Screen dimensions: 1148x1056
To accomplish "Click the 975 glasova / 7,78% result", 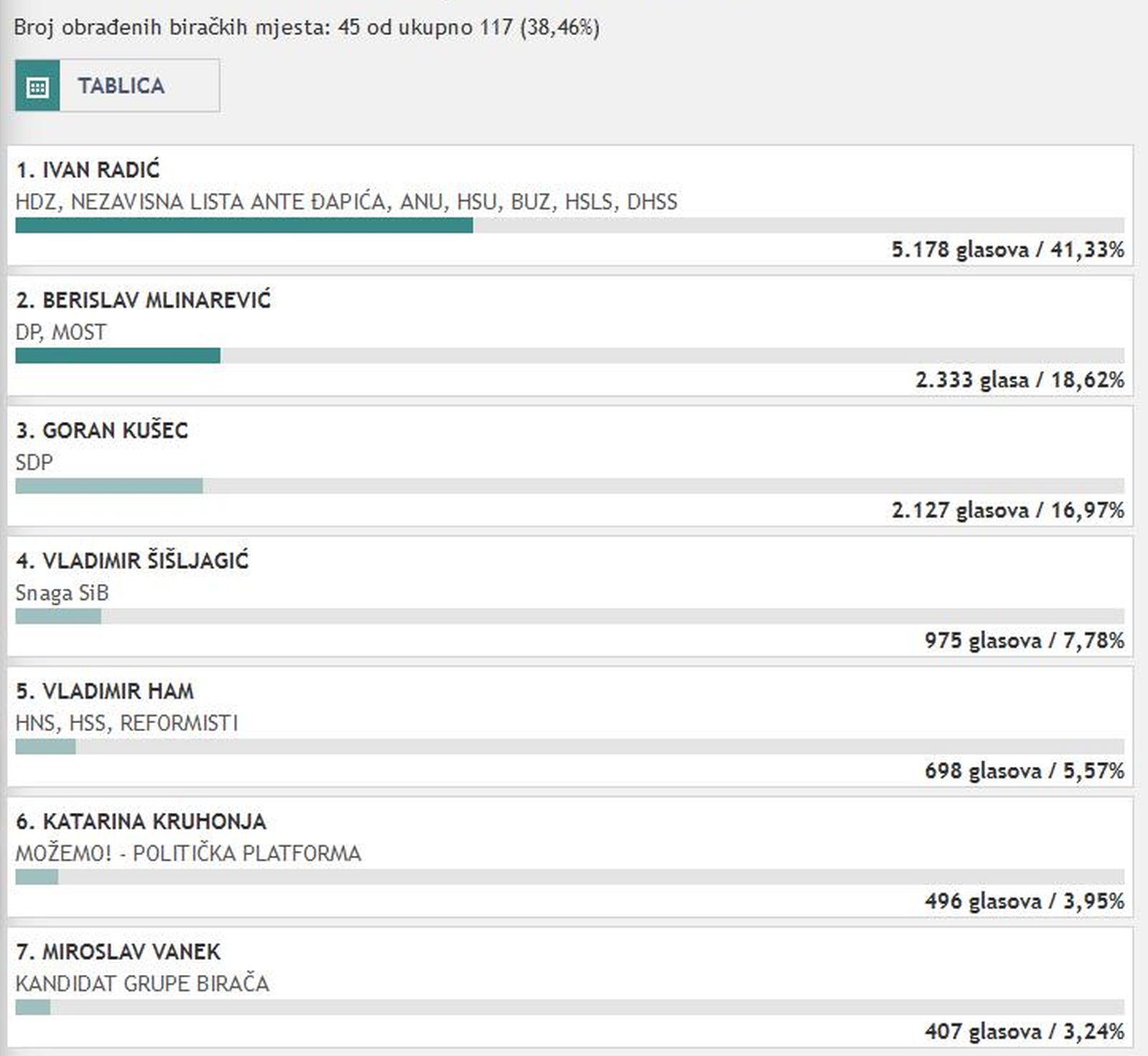I will point(1025,641).
